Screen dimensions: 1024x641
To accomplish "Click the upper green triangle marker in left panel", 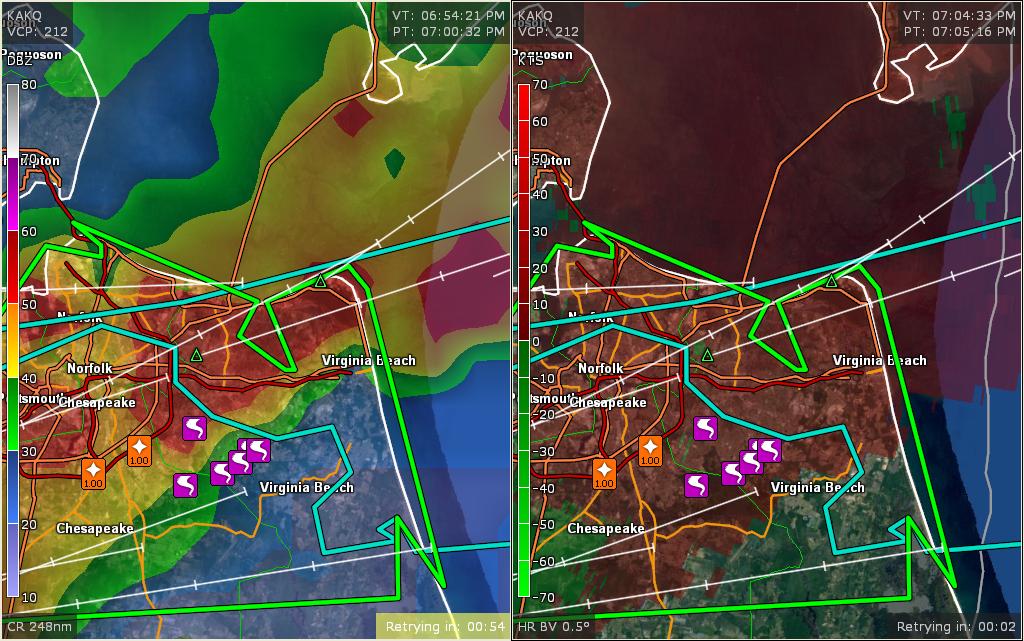I will 320,281.
